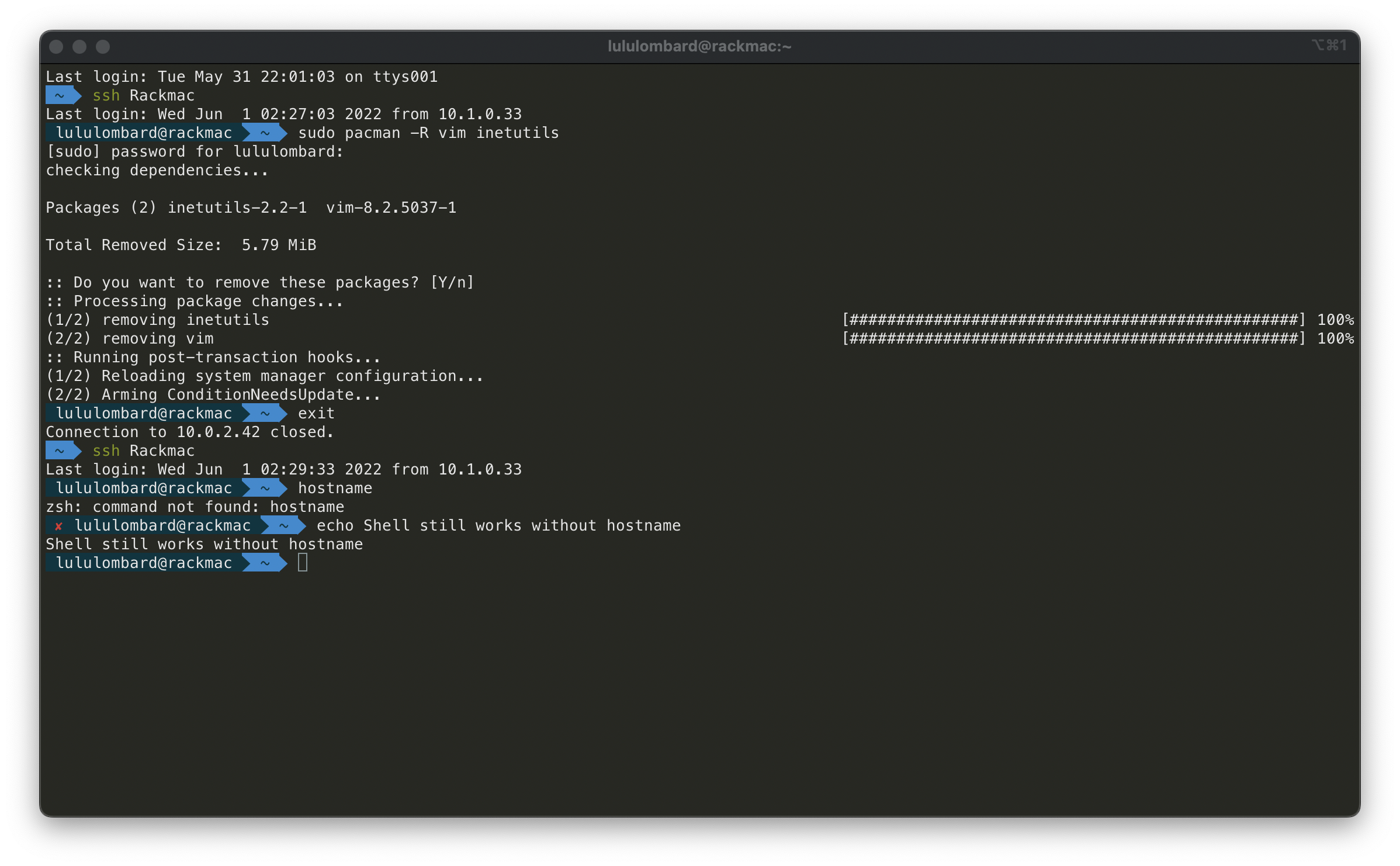This screenshot has height=866, width=1400.
Task: Click the ~ segment before the exit command
Action: click(265, 413)
